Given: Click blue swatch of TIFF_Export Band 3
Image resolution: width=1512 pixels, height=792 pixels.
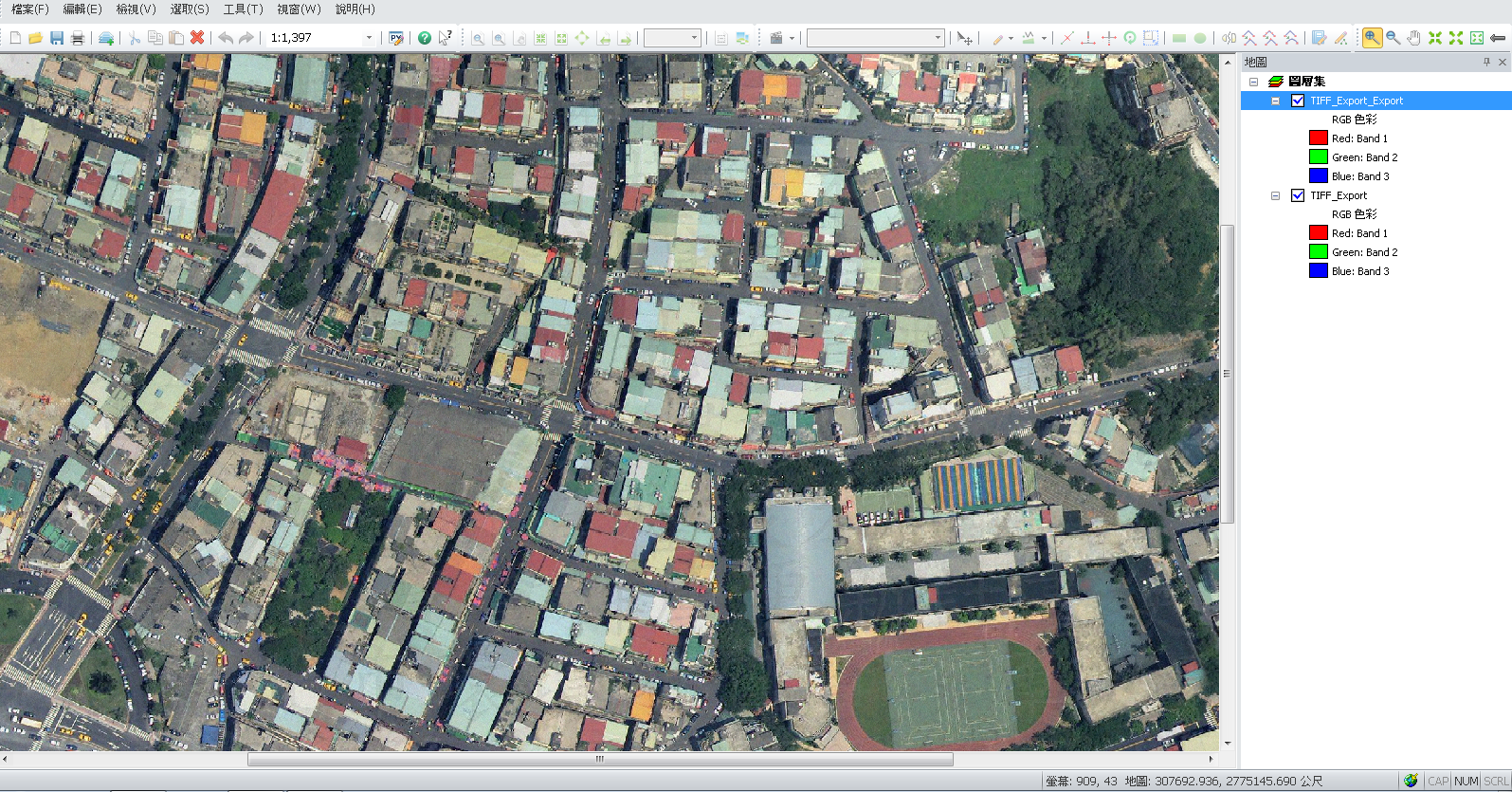Looking at the screenshot, I should (x=1318, y=270).
